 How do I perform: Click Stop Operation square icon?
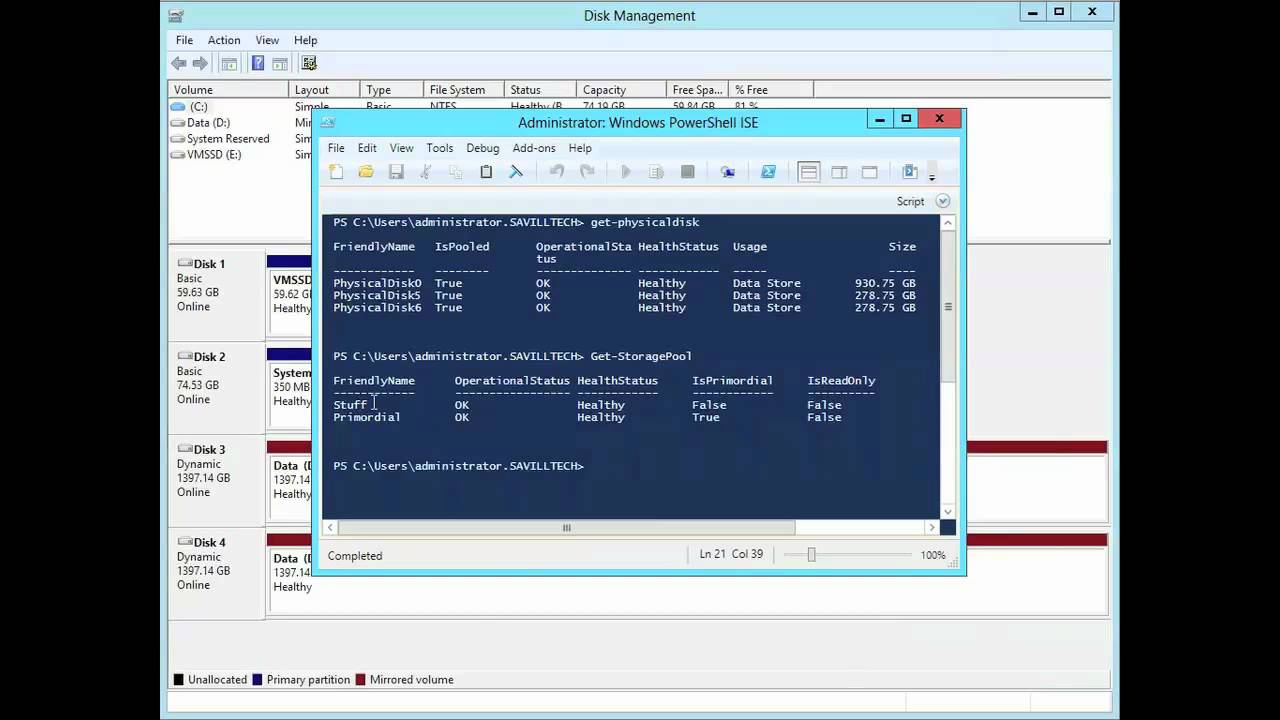point(688,172)
